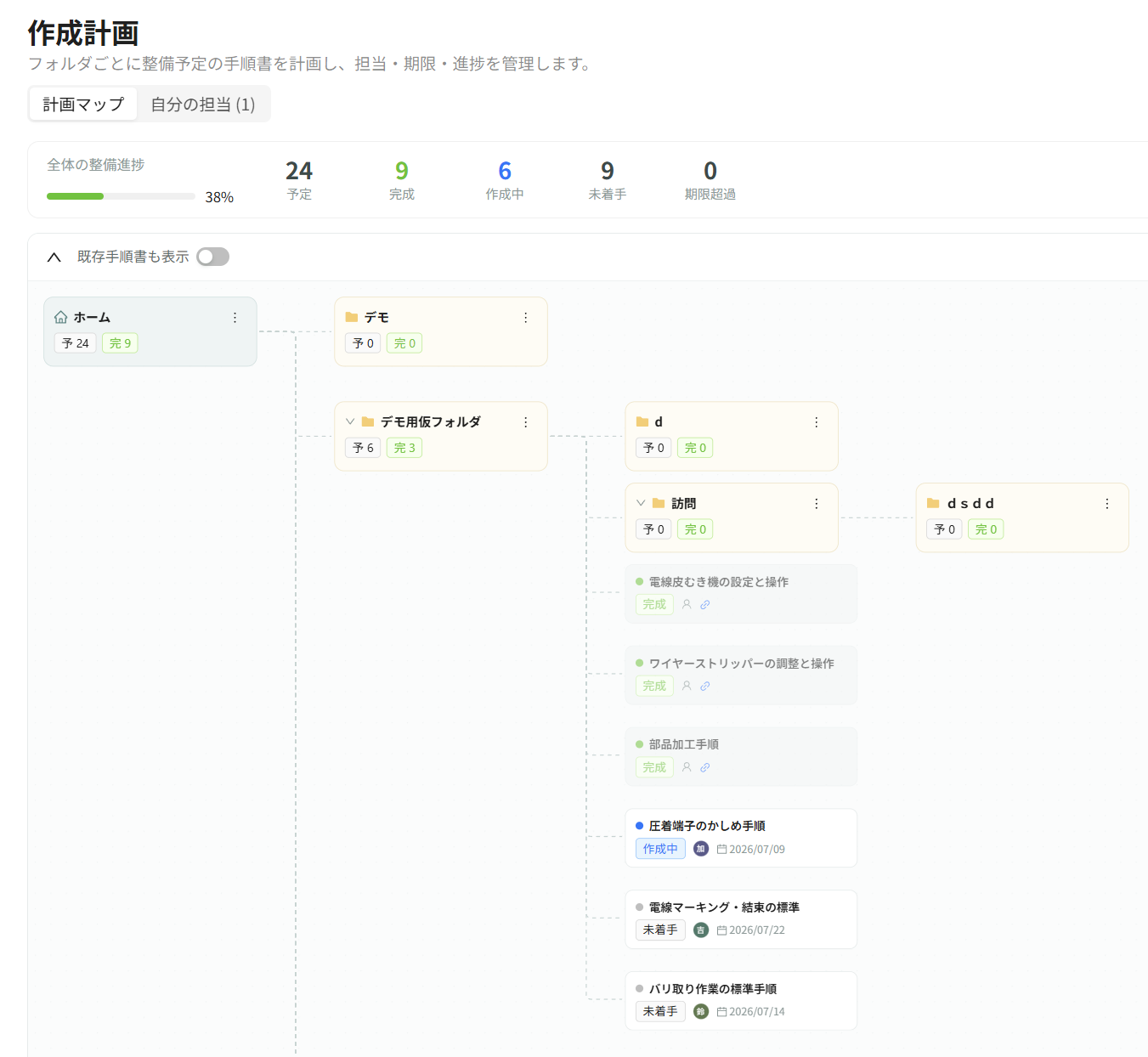The width and height of the screenshot is (1148, 1057).
Task: Open the バリ取り作業の標準手順 procedure card
Action: click(x=741, y=1001)
